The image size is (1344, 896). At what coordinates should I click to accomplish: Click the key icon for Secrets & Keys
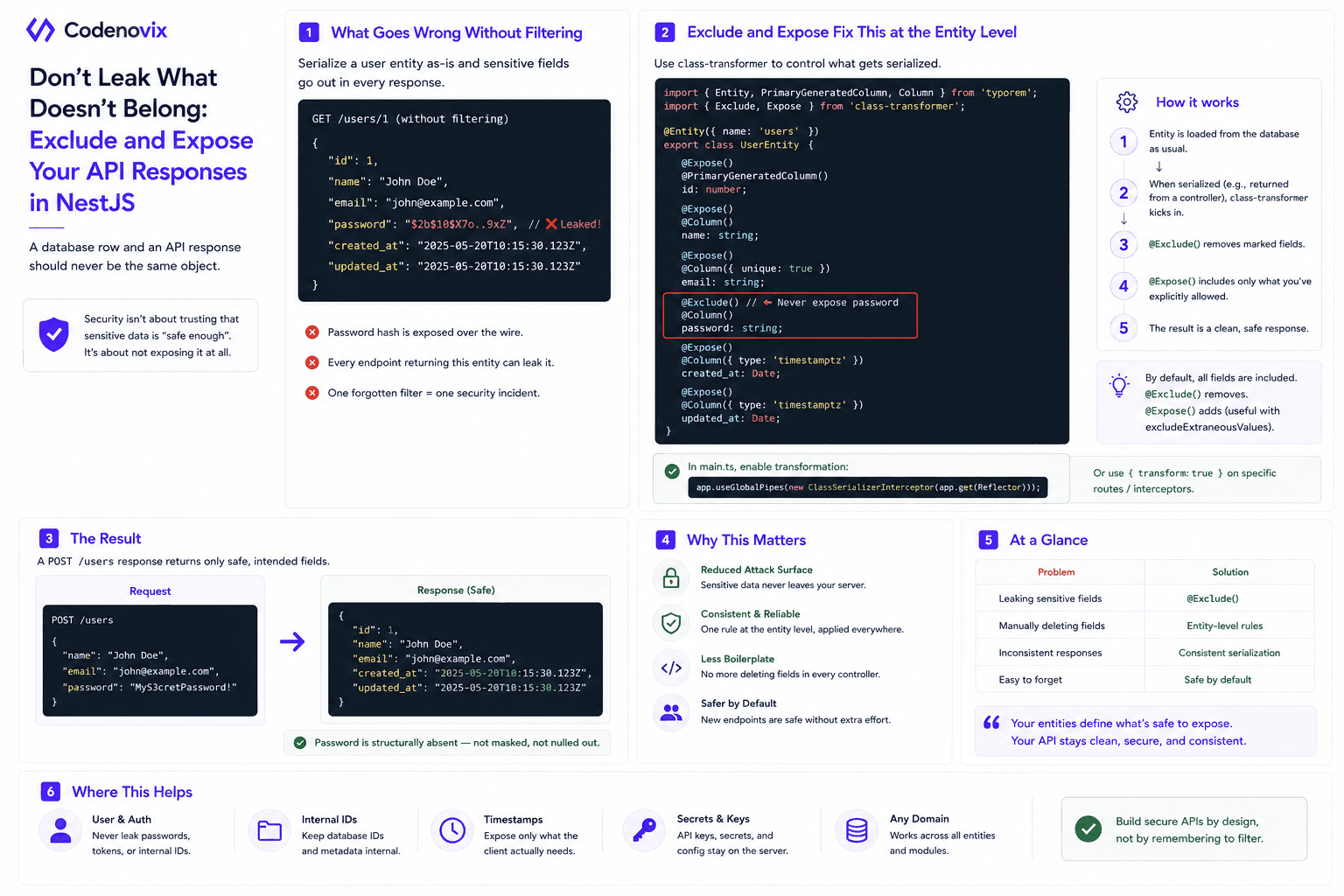click(645, 830)
